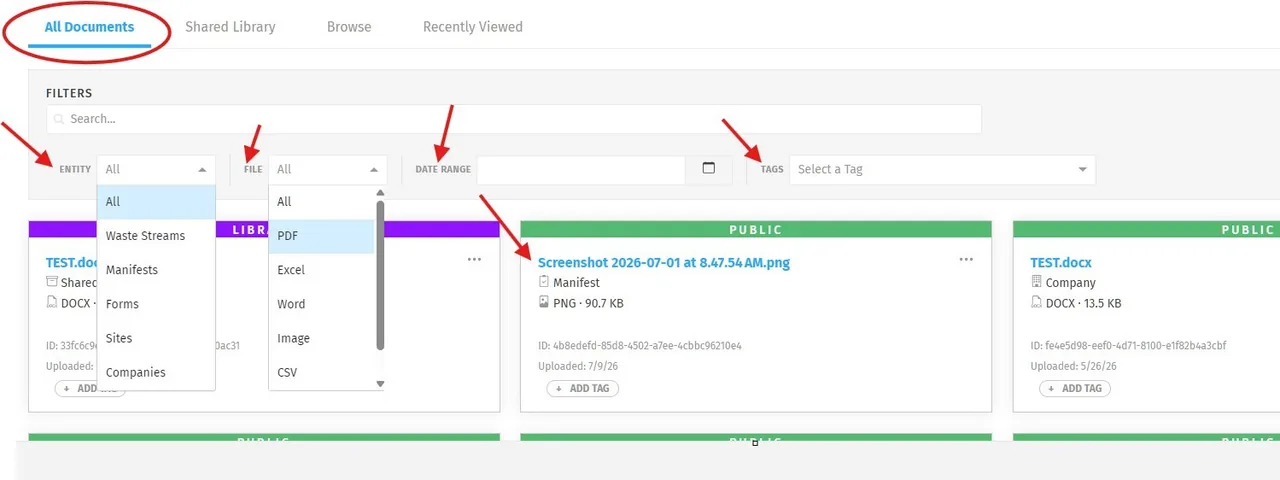Viewport: 1280px width, 480px height.
Task: Open the Select a Tag dropdown
Action: (x=942, y=169)
